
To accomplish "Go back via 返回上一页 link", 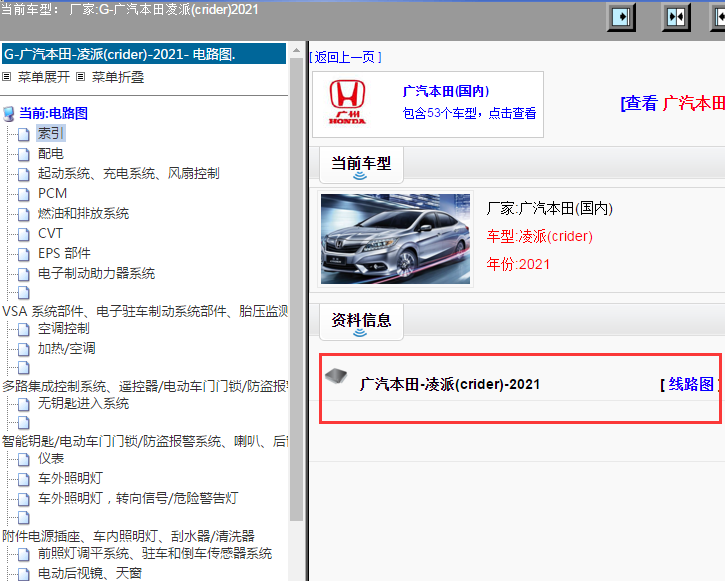I will coord(345,57).
